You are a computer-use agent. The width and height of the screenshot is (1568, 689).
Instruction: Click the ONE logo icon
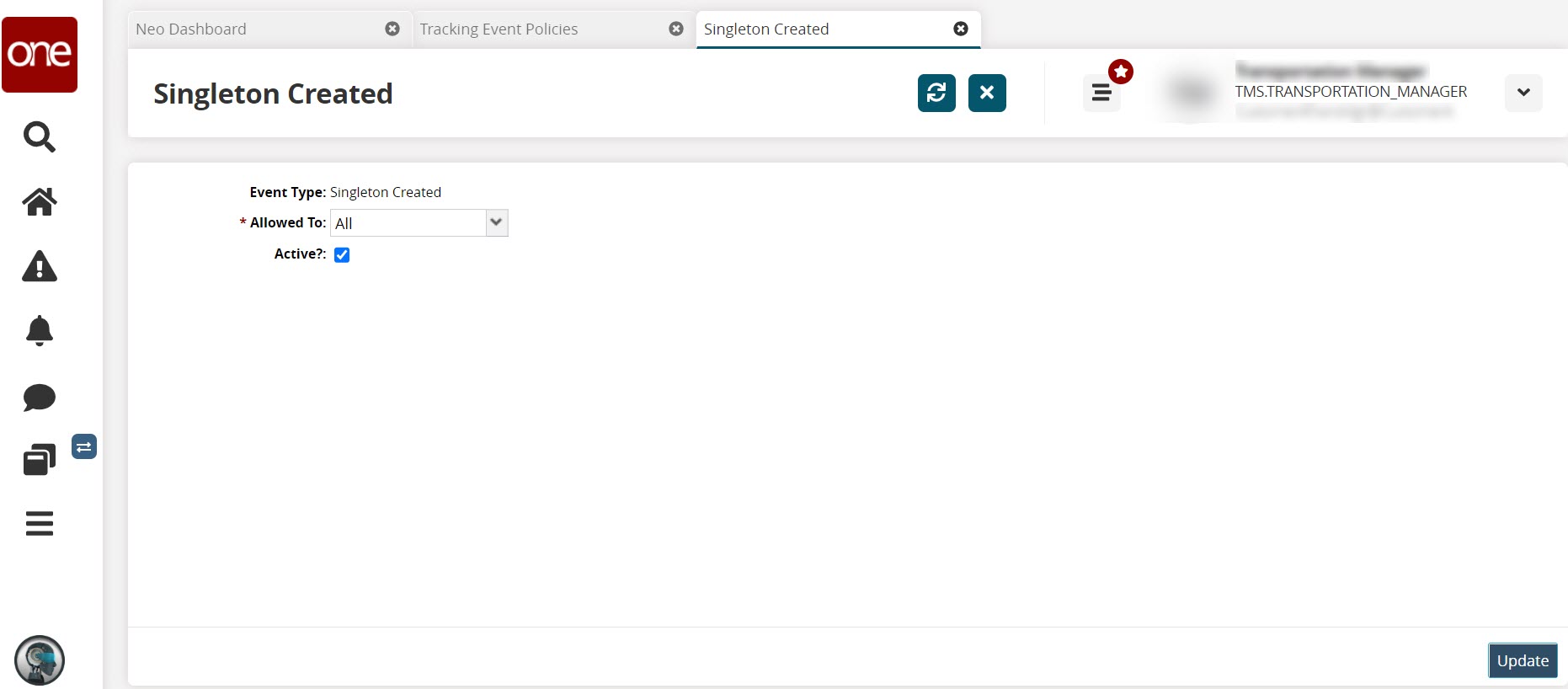click(x=40, y=55)
